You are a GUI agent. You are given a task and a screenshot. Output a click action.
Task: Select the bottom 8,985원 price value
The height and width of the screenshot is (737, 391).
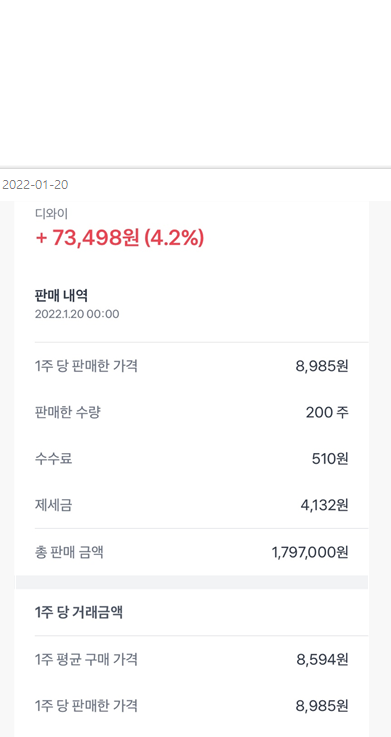pos(322,706)
